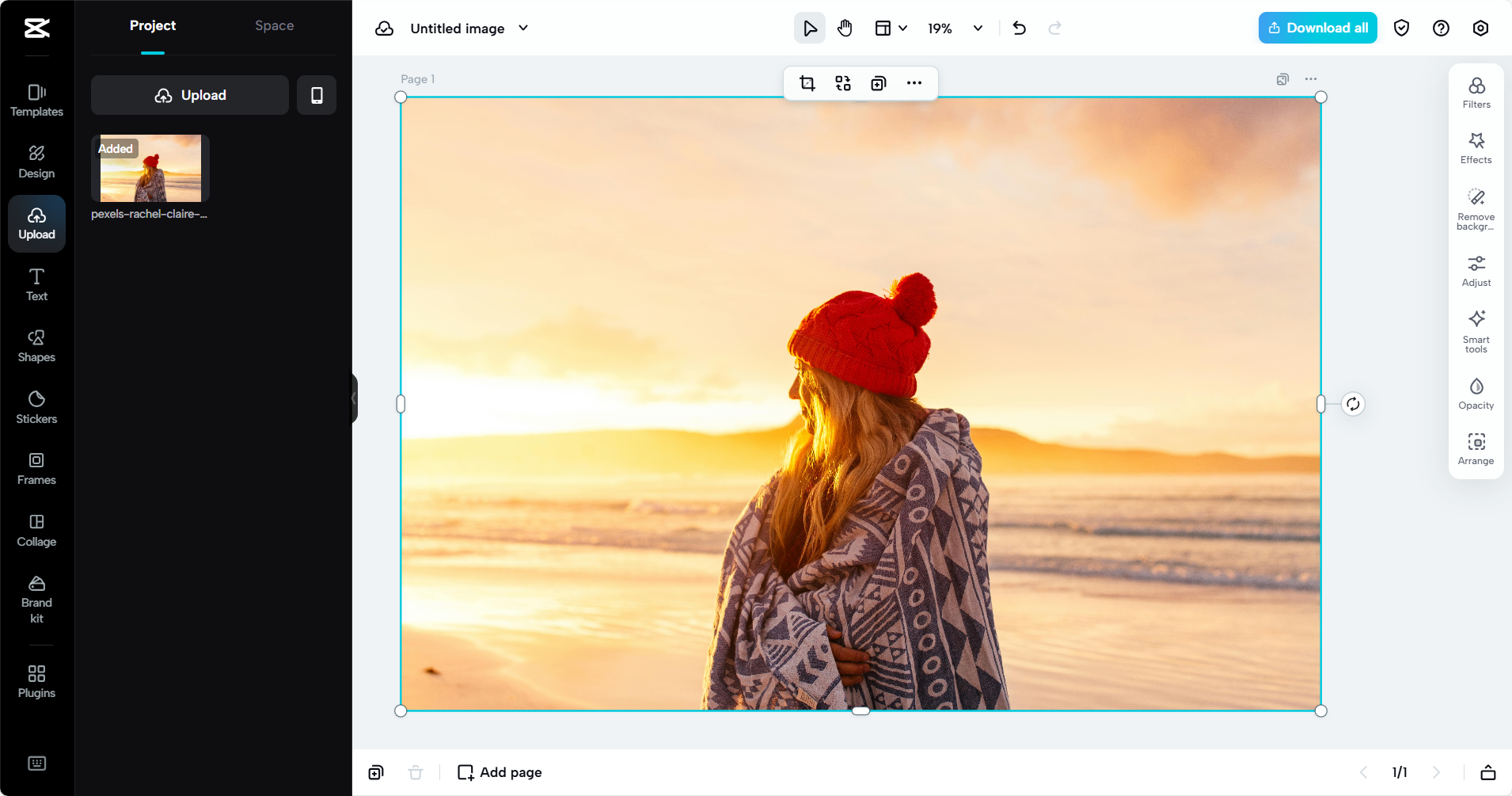Open the Effects panel
Image resolution: width=1512 pixels, height=796 pixels.
coord(1476,148)
